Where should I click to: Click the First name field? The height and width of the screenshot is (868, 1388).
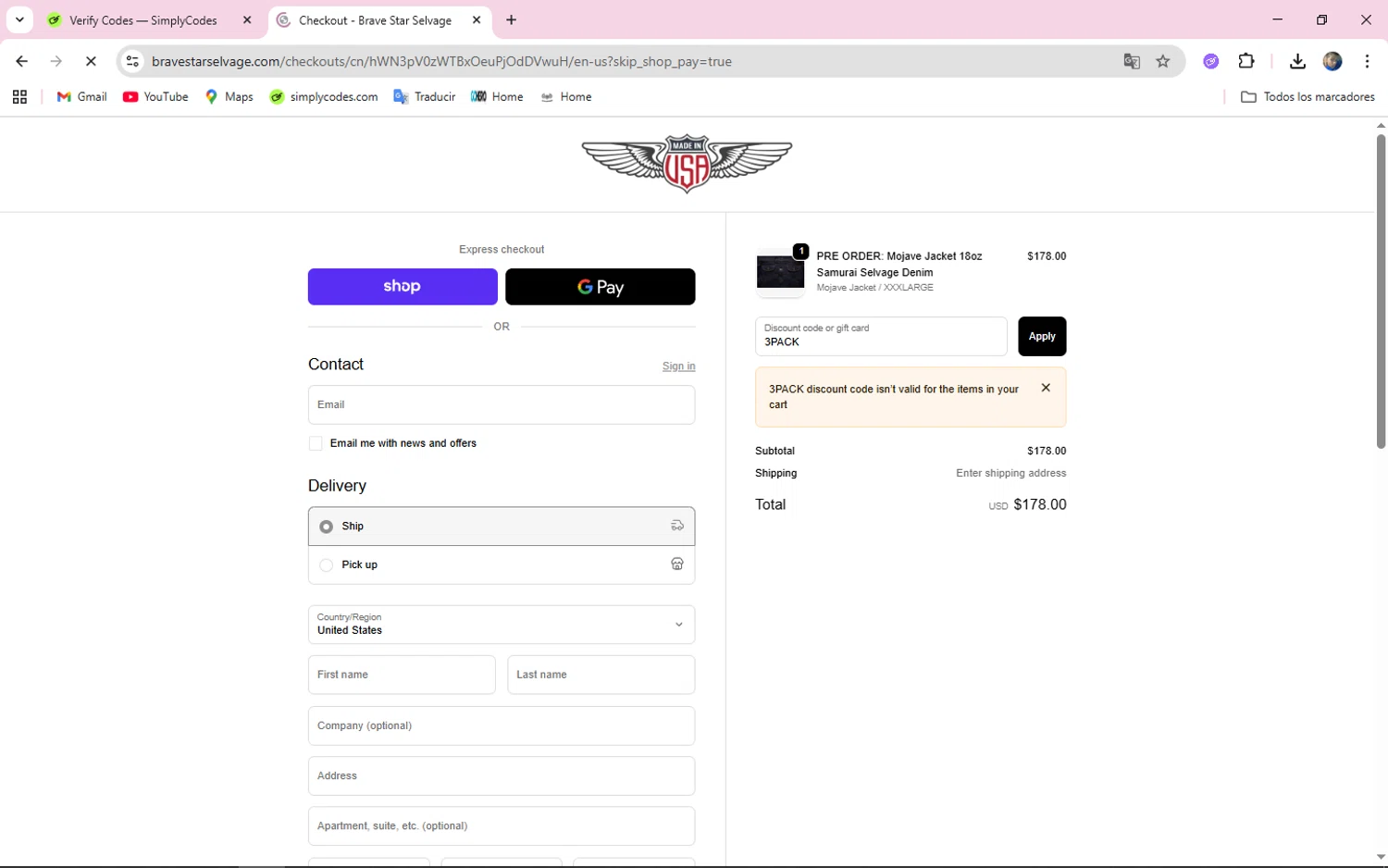[402, 675]
